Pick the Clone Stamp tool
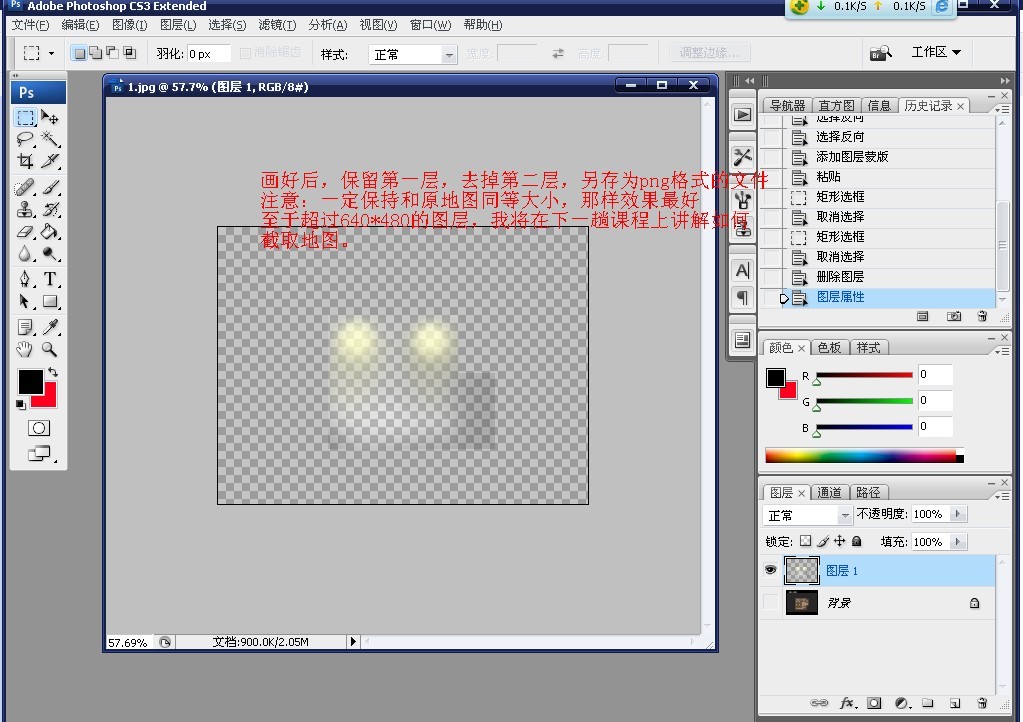Screen dimensions: 1023x722 pos(25,209)
